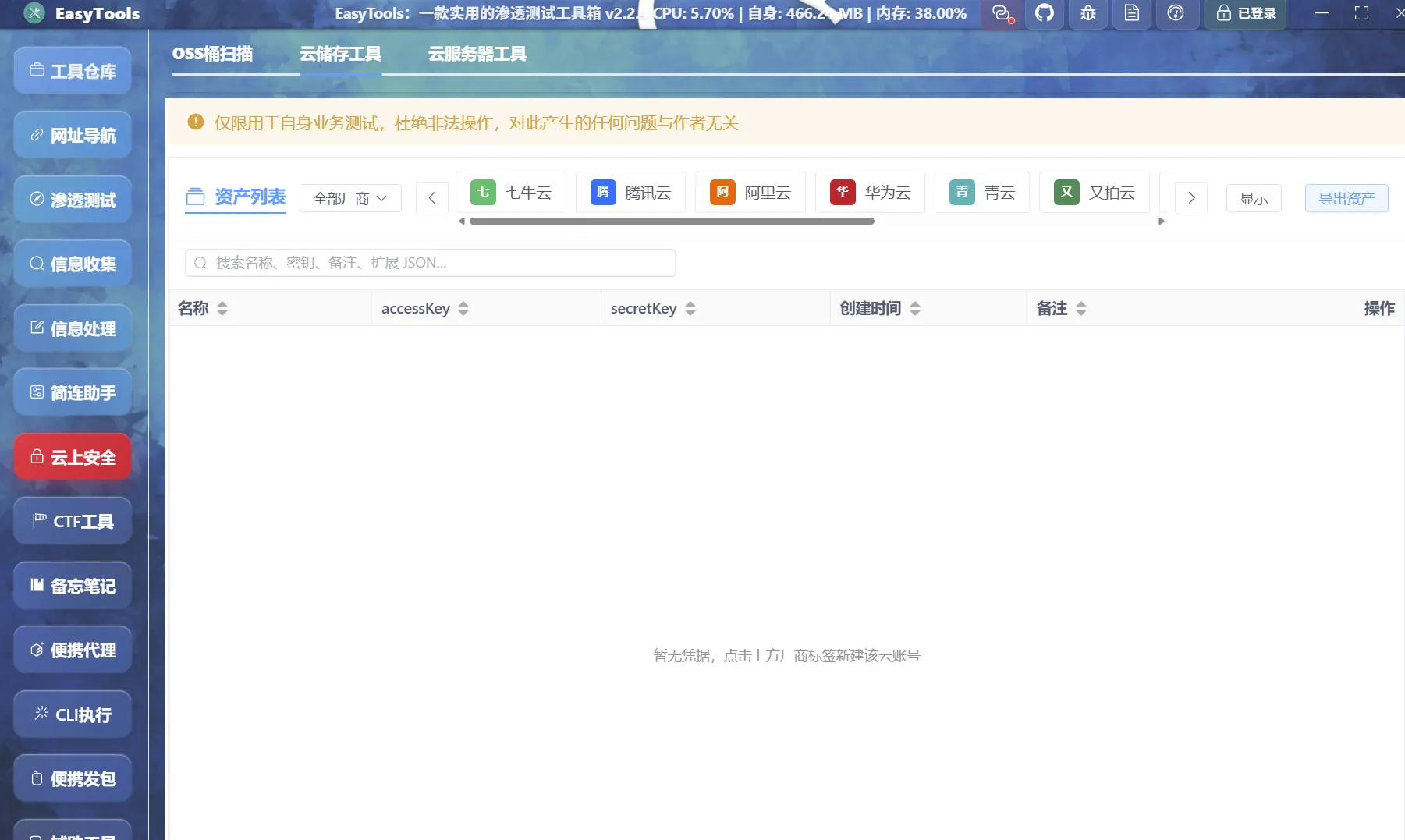This screenshot has width=1405, height=840.
Task: Click the 显示 button
Action: pos(1254,197)
